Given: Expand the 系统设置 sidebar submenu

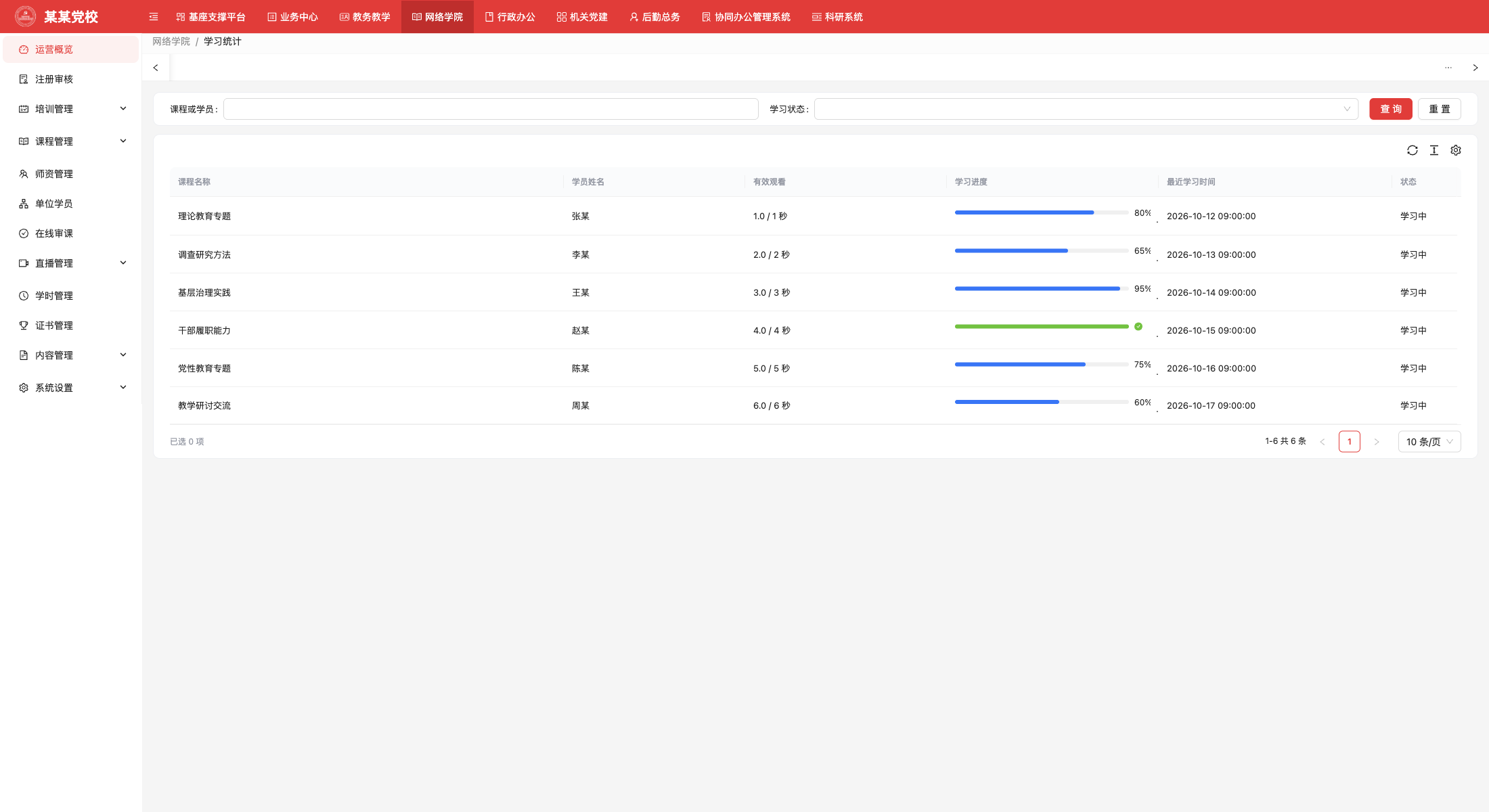Looking at the screenshot, I should tap(71, 388).
